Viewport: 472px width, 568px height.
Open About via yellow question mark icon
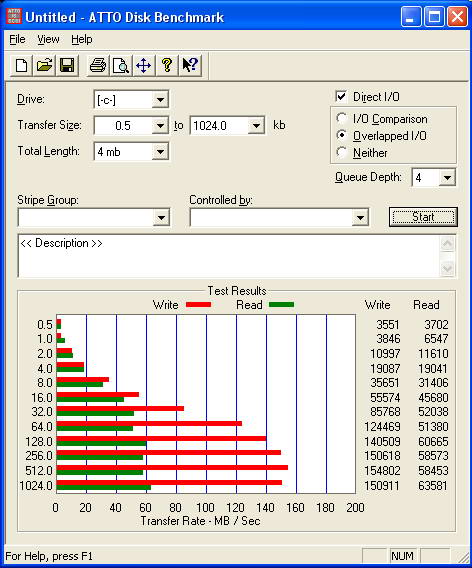coord(167,66)
